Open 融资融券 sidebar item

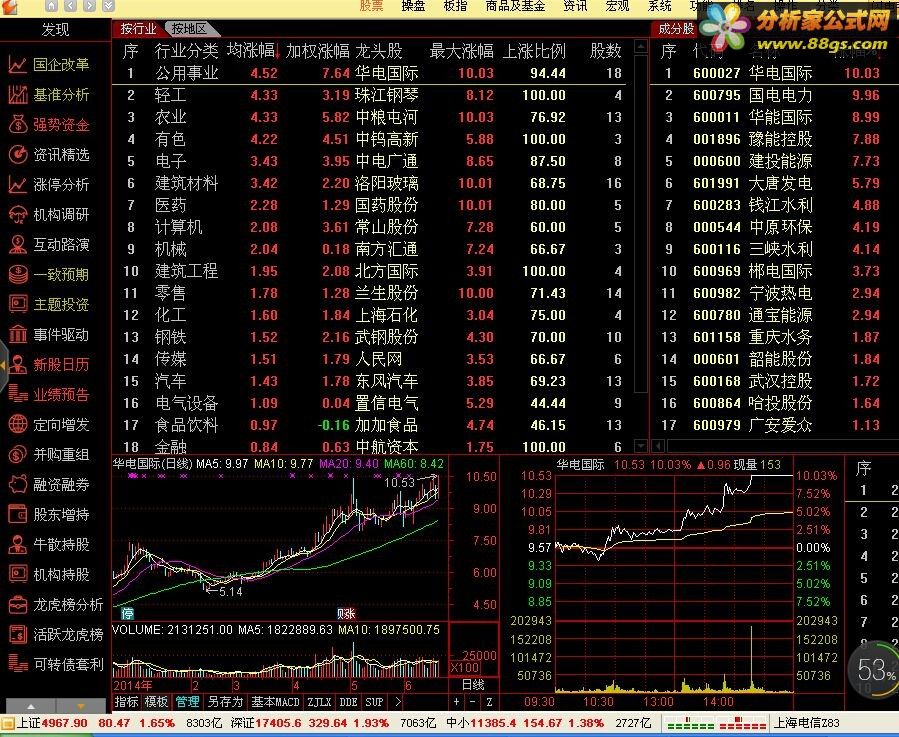[x=49, y=485]
